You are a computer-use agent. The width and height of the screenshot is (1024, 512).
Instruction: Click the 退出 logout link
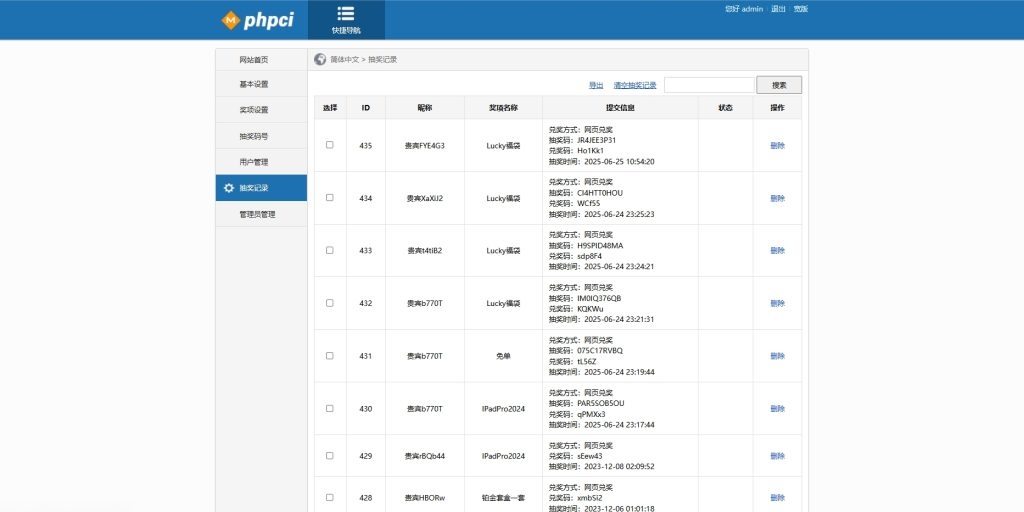click(x=778, y=9)
